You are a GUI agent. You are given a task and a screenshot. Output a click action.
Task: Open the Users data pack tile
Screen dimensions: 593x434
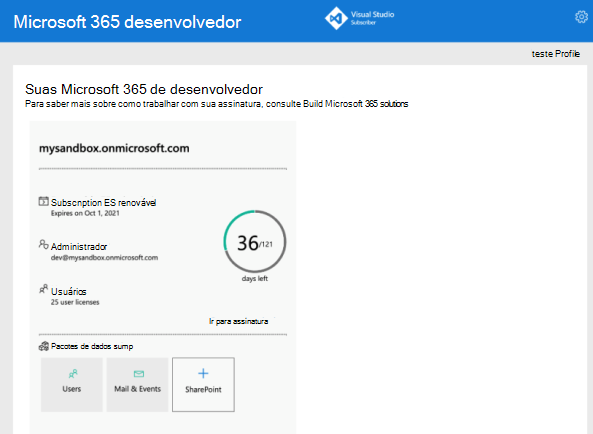(x=72, y=384)
